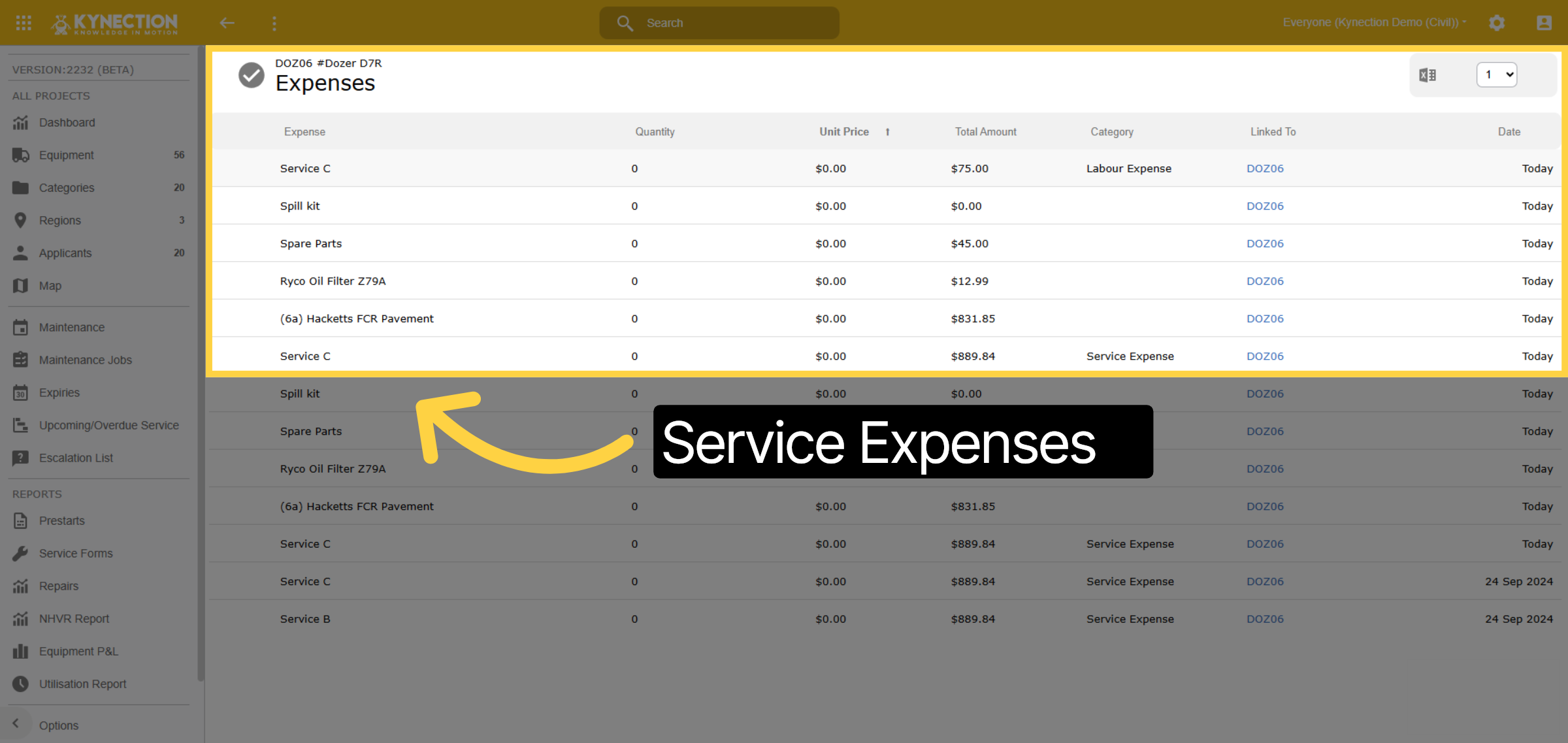The height and width of the screenshot is (743, 1568).
Task: Click the Total Amount column header
Action: [x=985, y=132]
